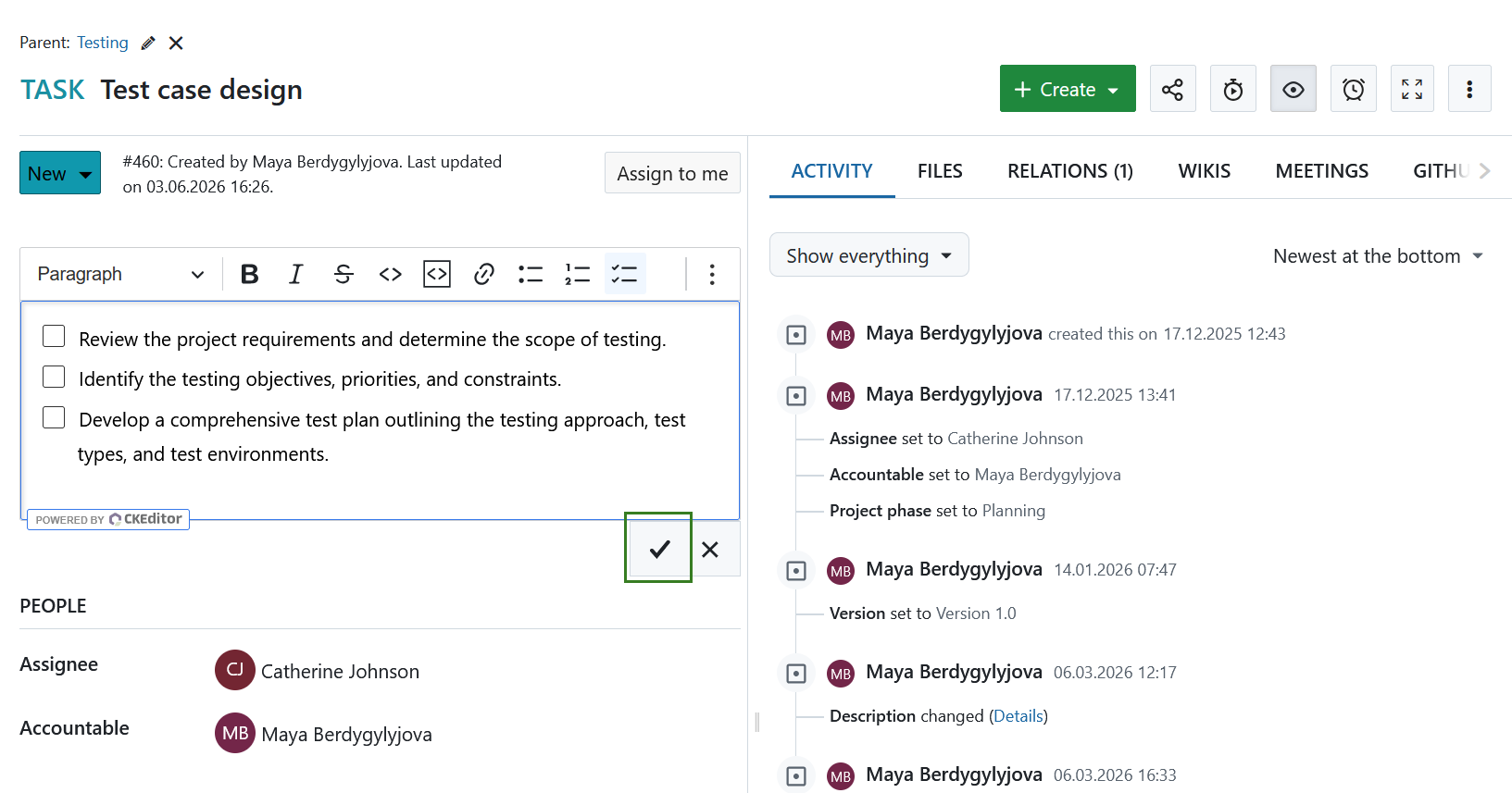Click the activity icon for 14.01.2026 07:47 entry
Image resolution: width=1512 pixels, height=793 pixels.
pos(796,571)
